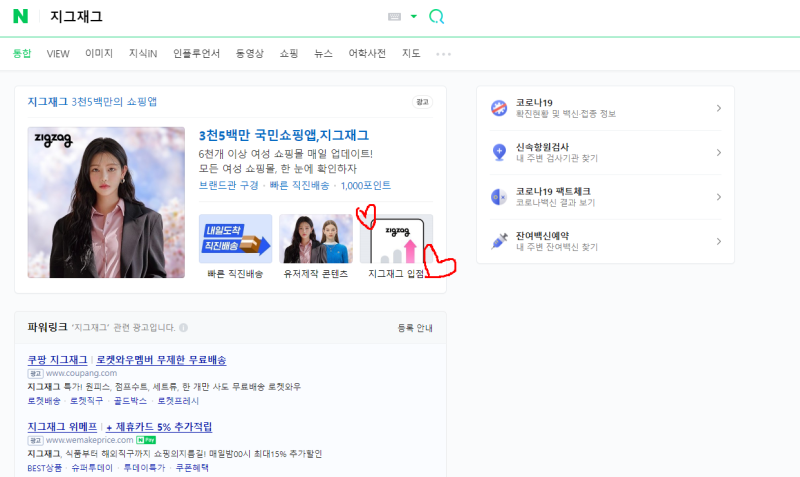Click the 광고 label beside www.wemakeprice.com
800x477 pixels.
pos(35,440)
